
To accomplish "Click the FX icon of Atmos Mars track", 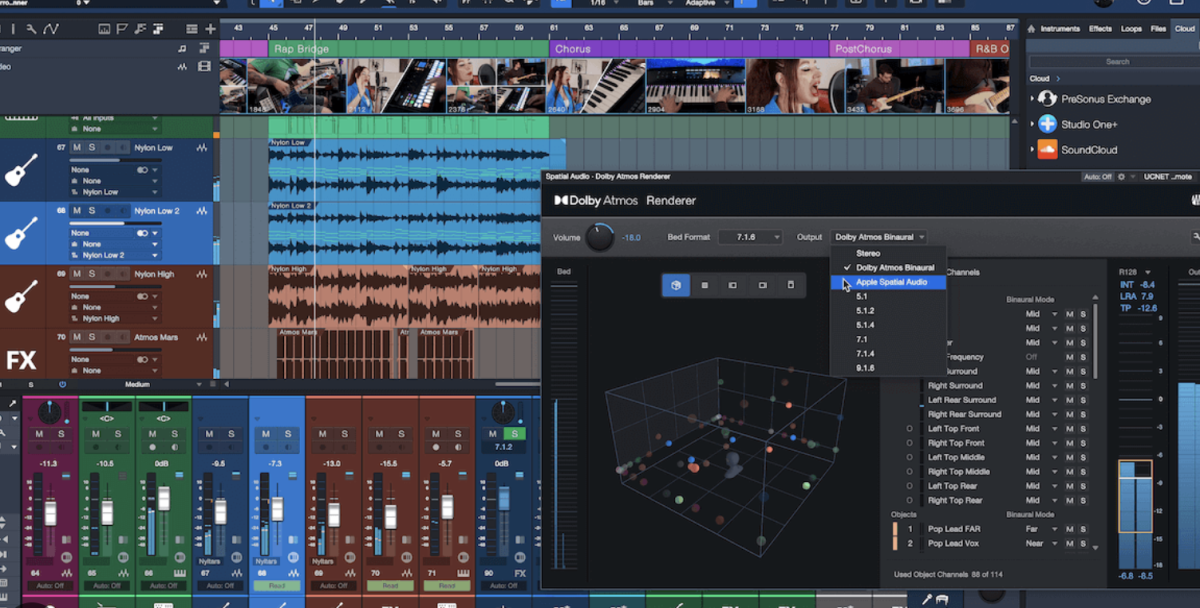I will [21, 360].
